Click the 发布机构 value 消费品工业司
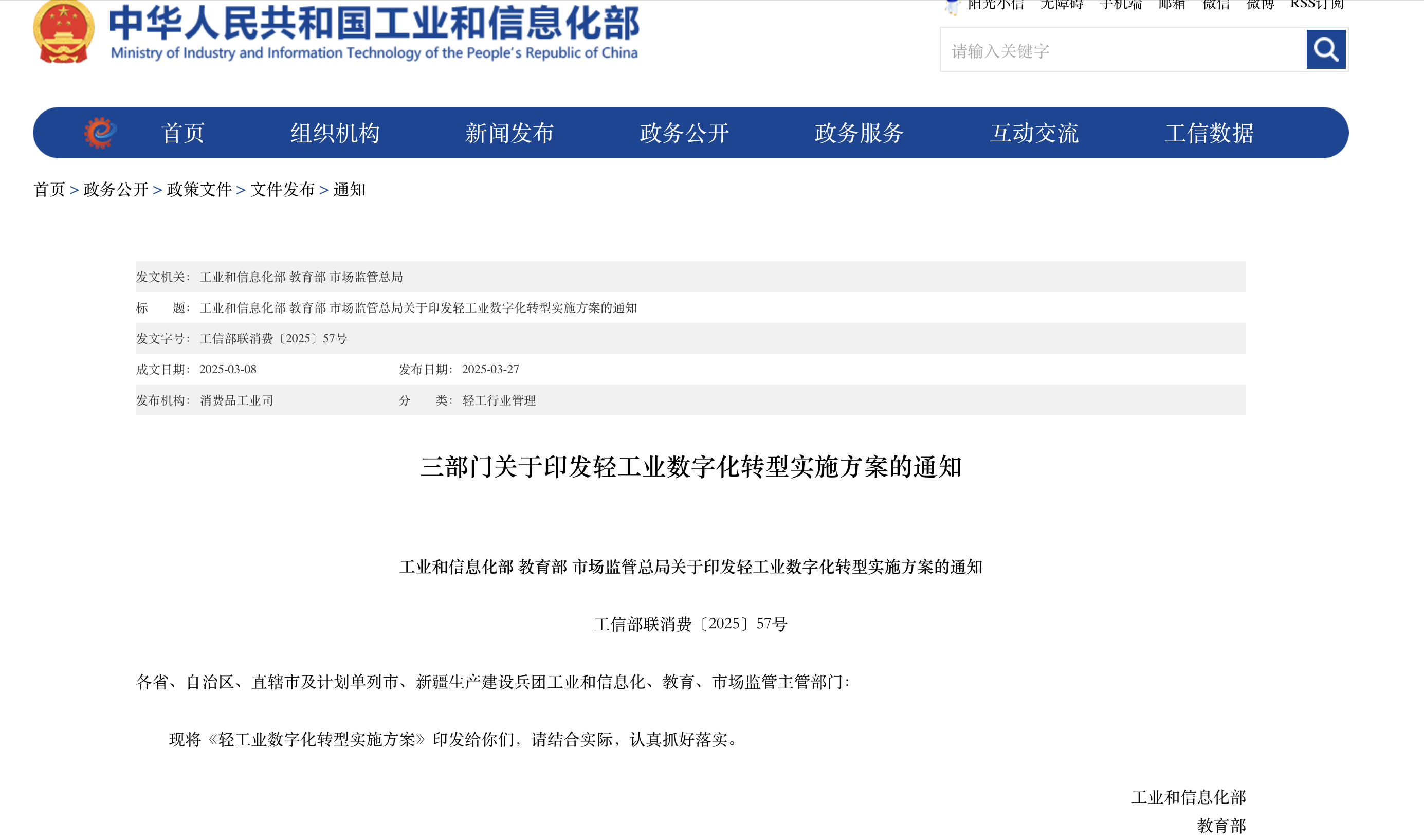The image size is (1424, 840). pos(236,400)
